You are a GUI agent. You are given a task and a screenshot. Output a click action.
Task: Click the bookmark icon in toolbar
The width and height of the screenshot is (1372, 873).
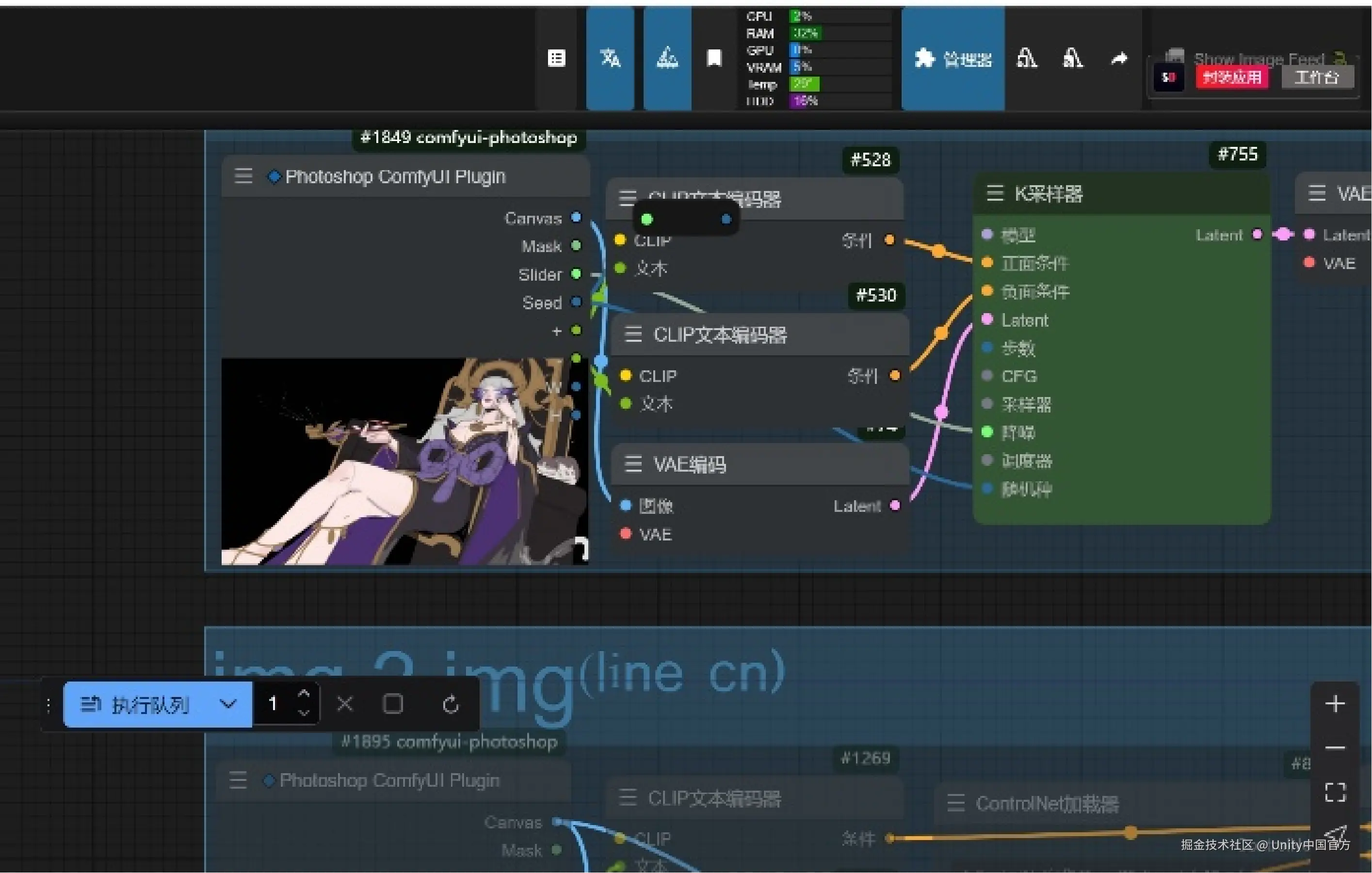[714, 58]
